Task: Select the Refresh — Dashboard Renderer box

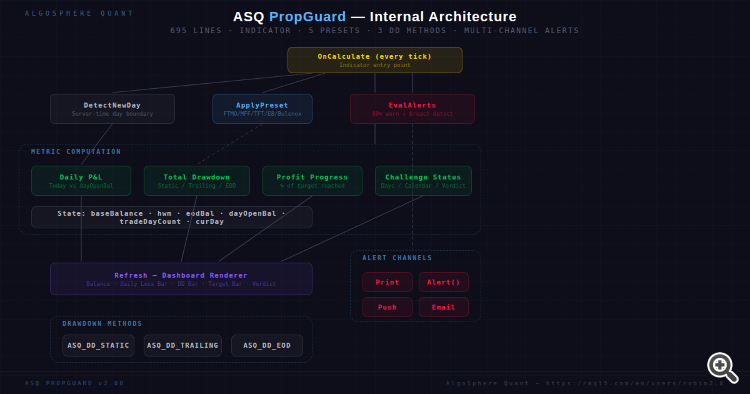Action: point(181,279)
